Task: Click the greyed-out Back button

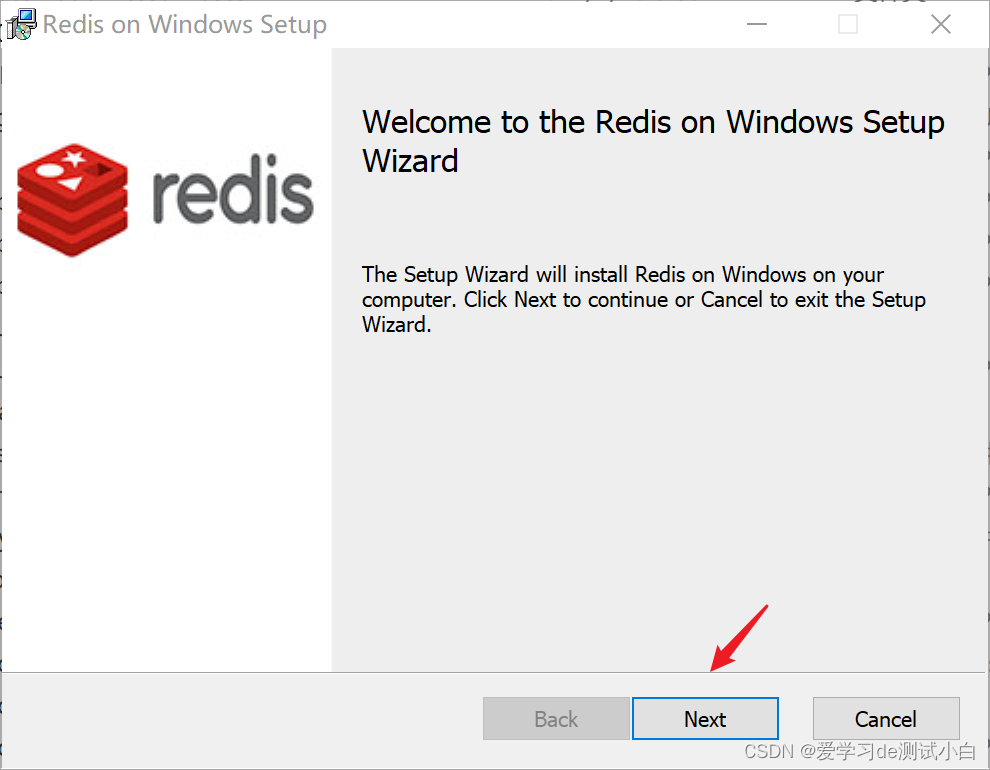Action: point(556,718)
